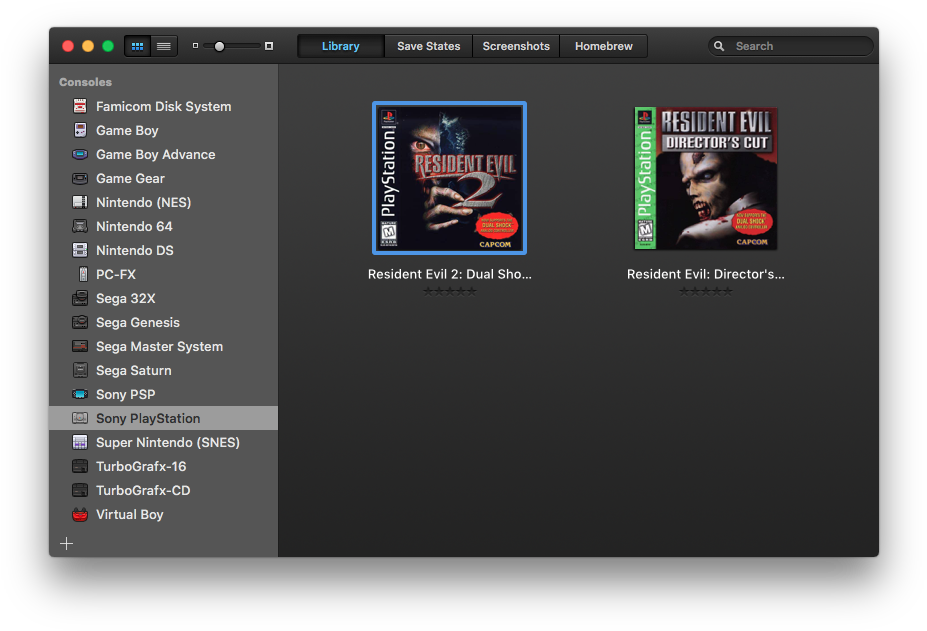The image size is (927, 631).
Task: Click in the Search field
Action: (x=790, y=46)
